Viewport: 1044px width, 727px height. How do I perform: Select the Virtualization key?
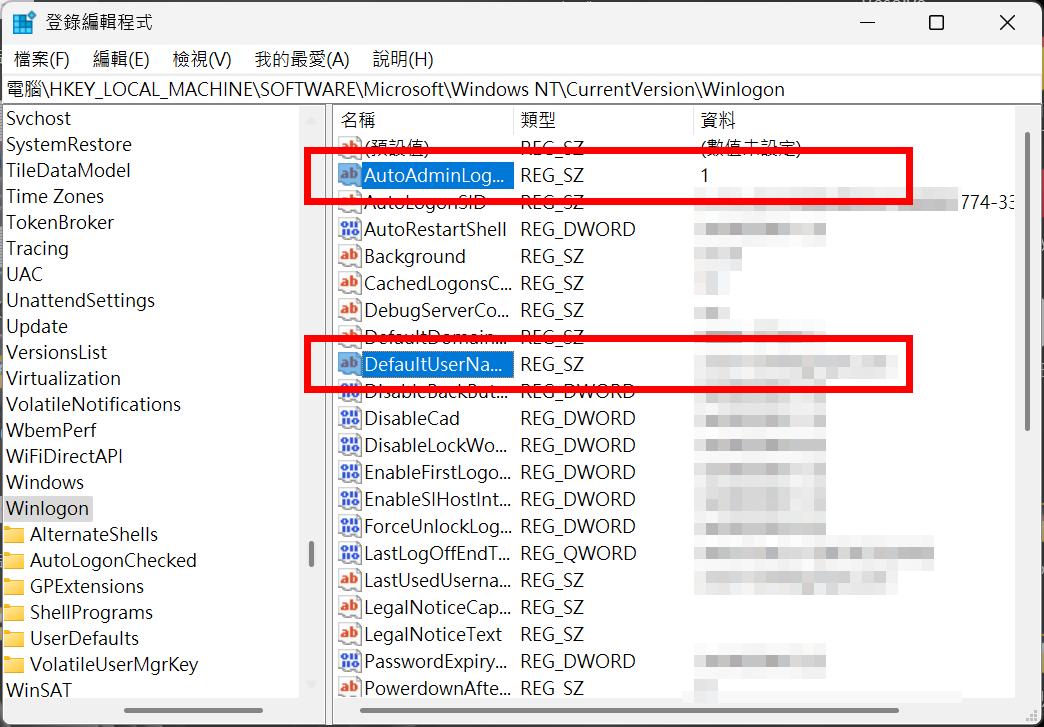click(64, 378)
